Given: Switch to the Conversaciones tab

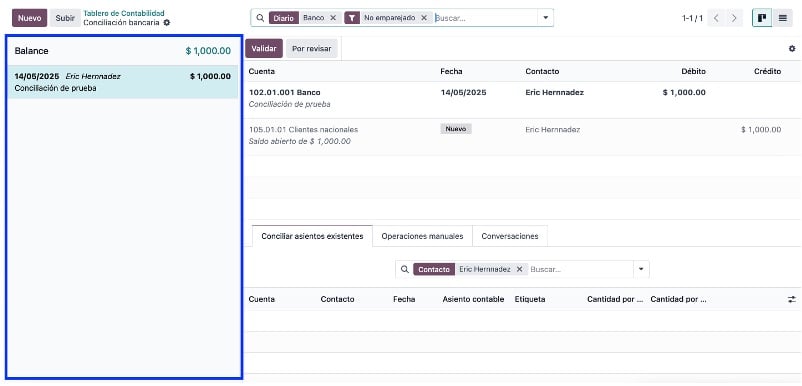Looking at the screenshot, I should (510, 236).
